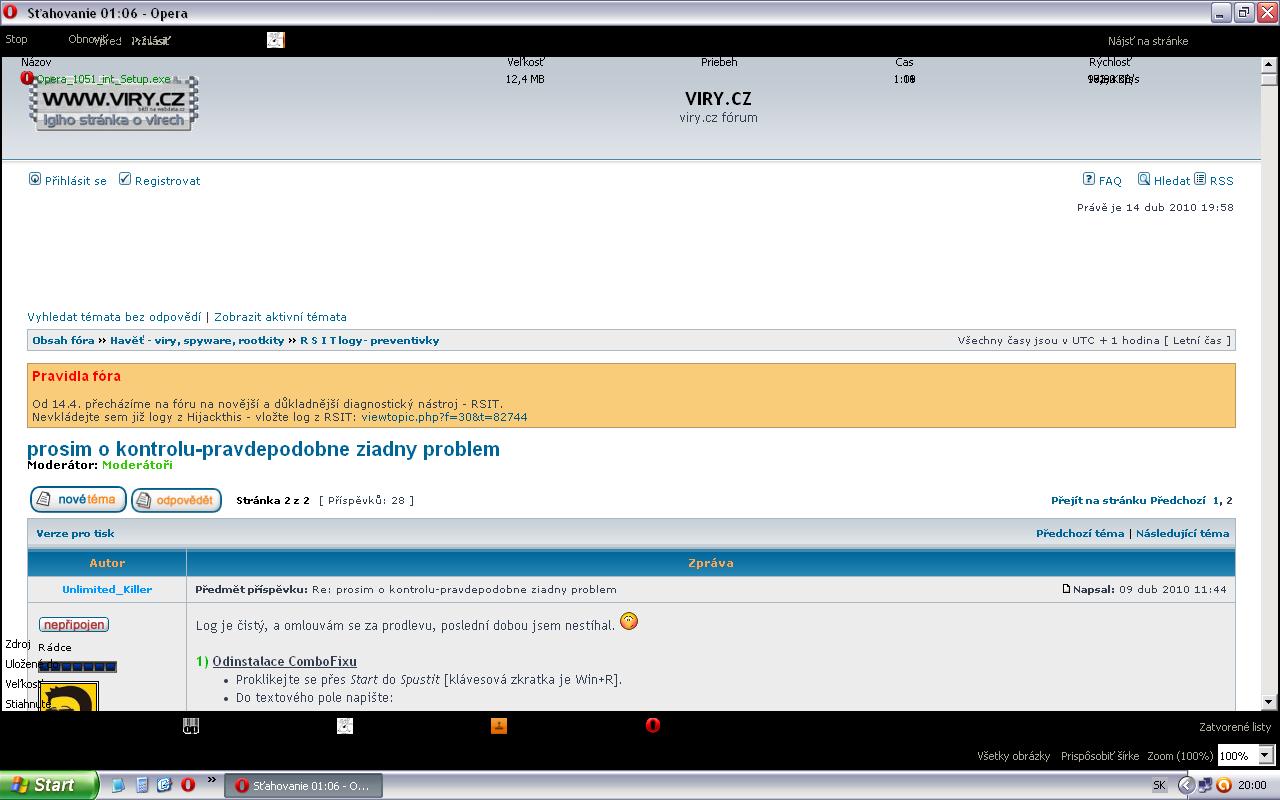
Task: Click the post icon beside Napsal date
Action: (1066, 589)
